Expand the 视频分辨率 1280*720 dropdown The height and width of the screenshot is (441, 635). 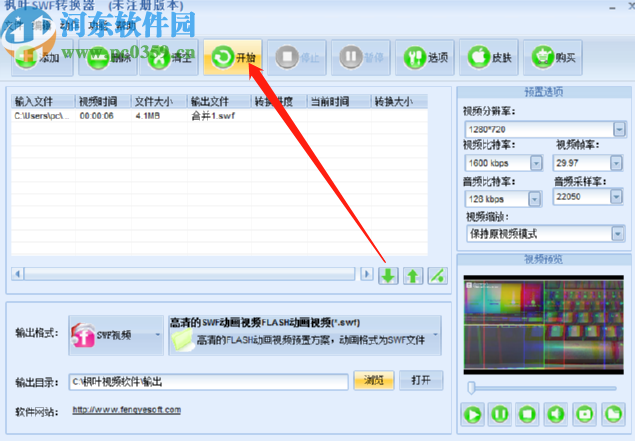click(x=619, y=130)
